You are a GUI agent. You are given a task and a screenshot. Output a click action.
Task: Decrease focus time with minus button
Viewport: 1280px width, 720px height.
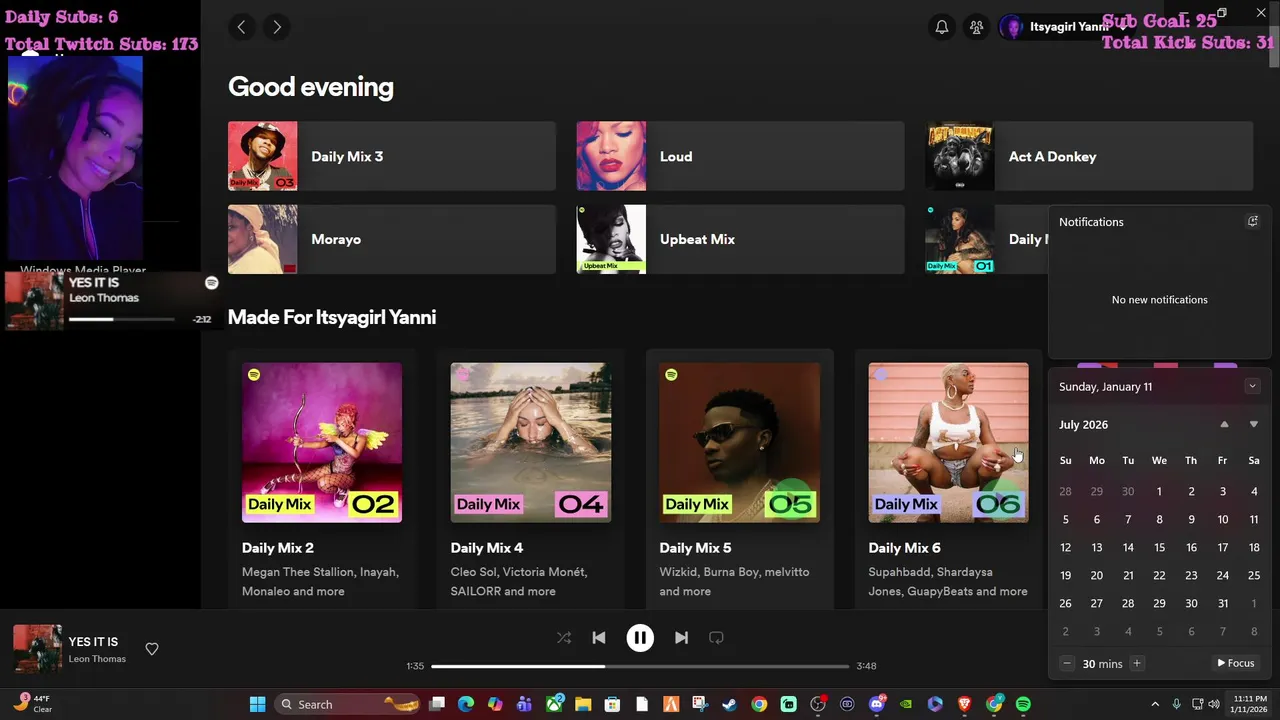1067,663
